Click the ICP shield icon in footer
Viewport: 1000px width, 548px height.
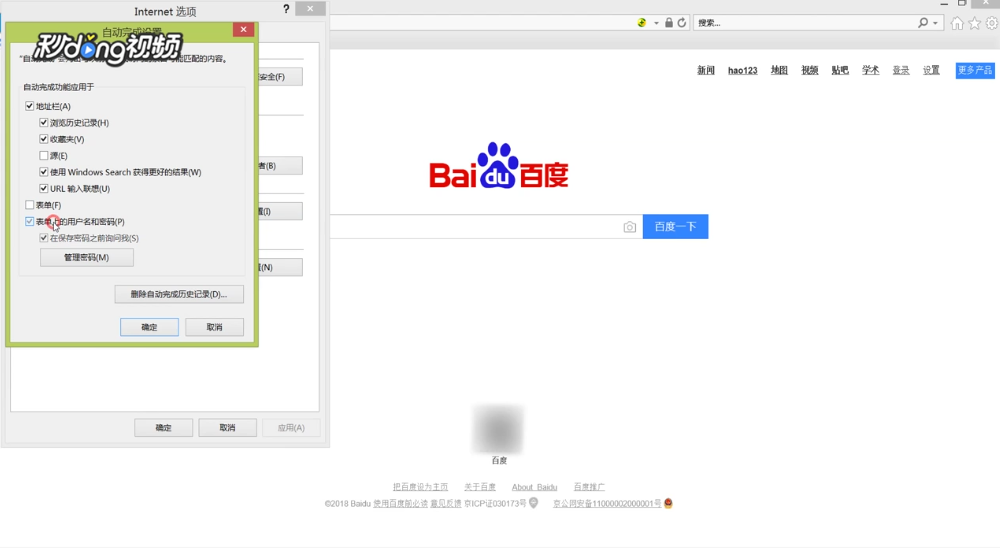click(534, 503)
